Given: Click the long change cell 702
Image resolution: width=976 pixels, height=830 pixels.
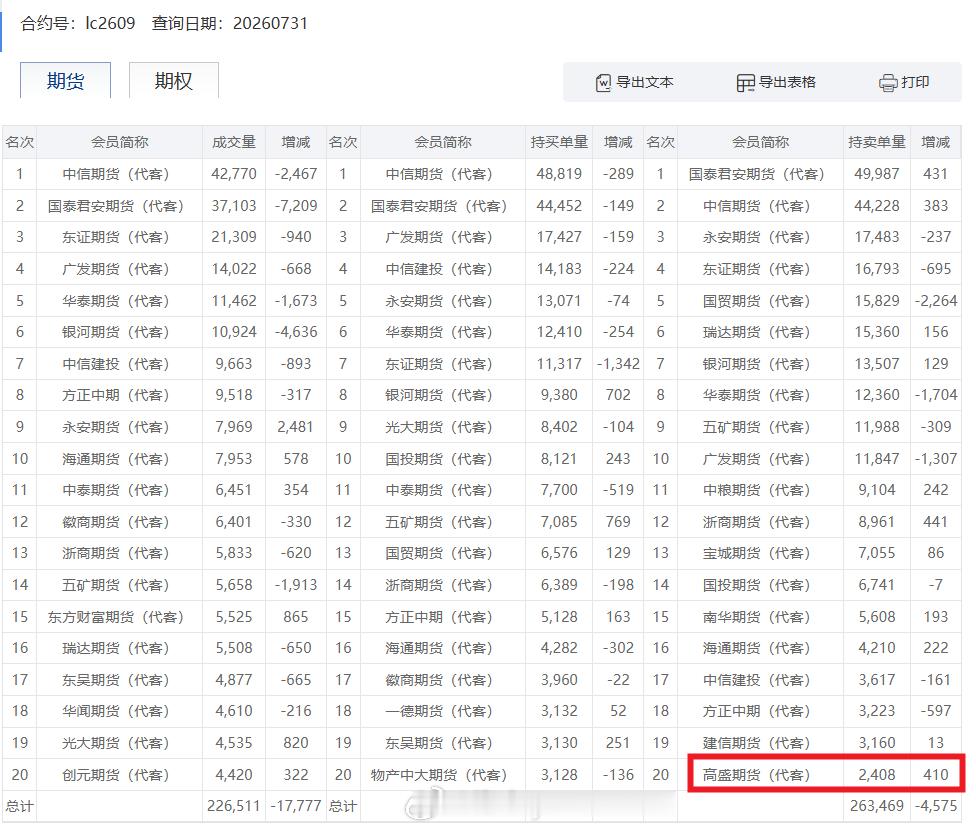Looking at the screenshot, I should (618, 395).
